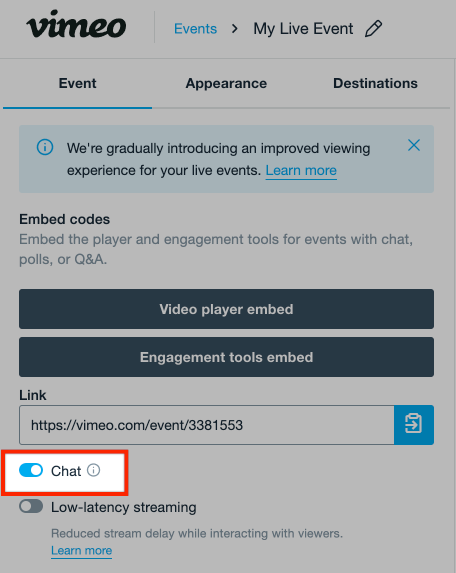This screenshot has width=456, height=573.
Task: Click the Low-latency streaming label
Action: click(124, 507)
